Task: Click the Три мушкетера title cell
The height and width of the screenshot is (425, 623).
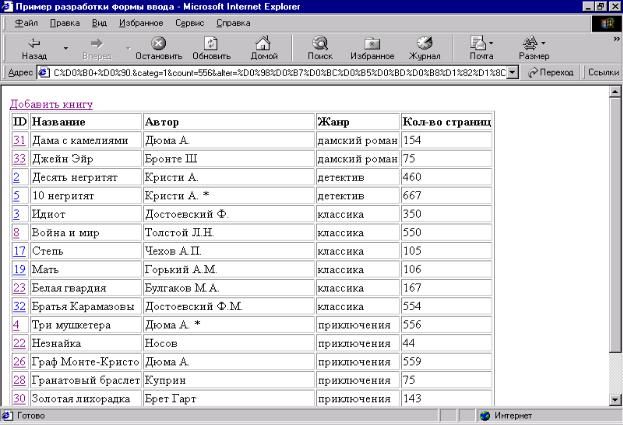Action: pos(86,325)
